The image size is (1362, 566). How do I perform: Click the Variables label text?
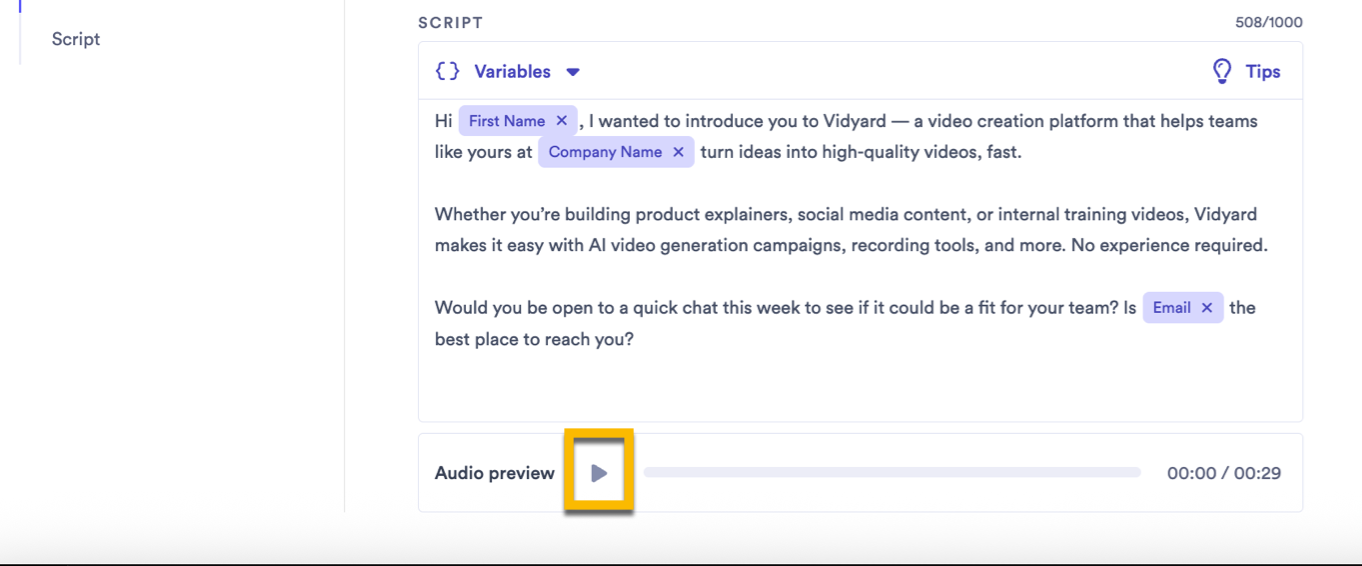coord(512,72)
